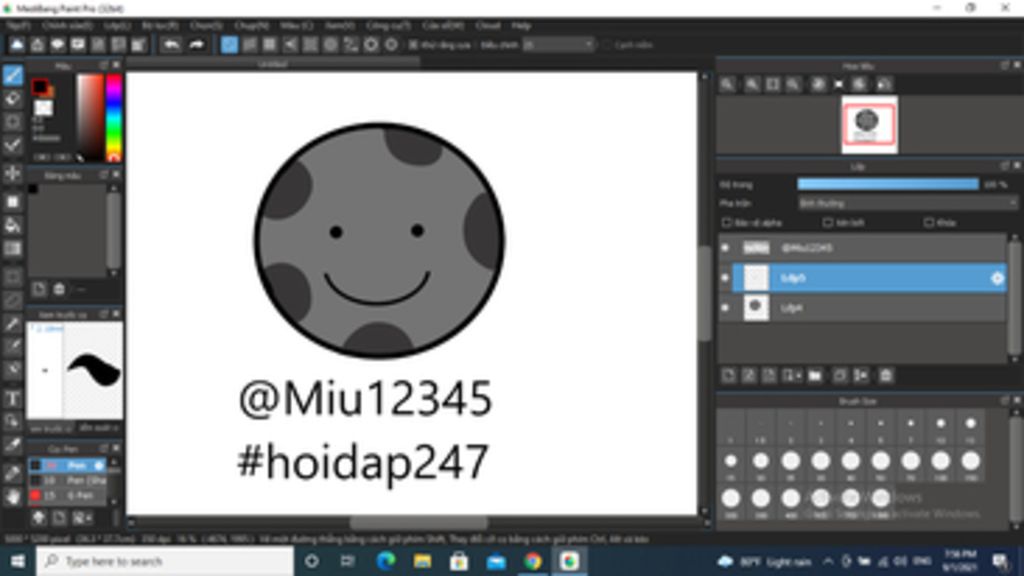Select the Text tool
Image resolution: width=1024 pixels, height=576 pixels.
tap(12, 398)
